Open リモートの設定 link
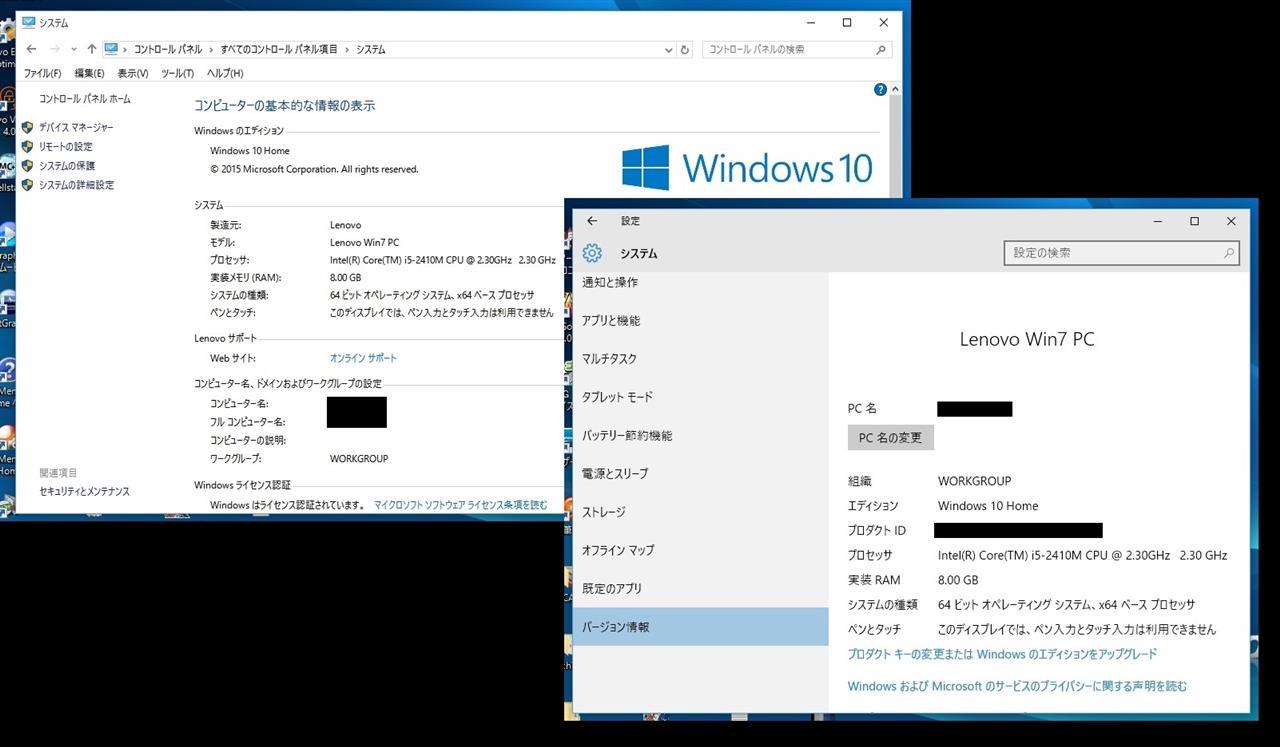The width and height of the screenshot is (1280, 747). click(66, 146)
